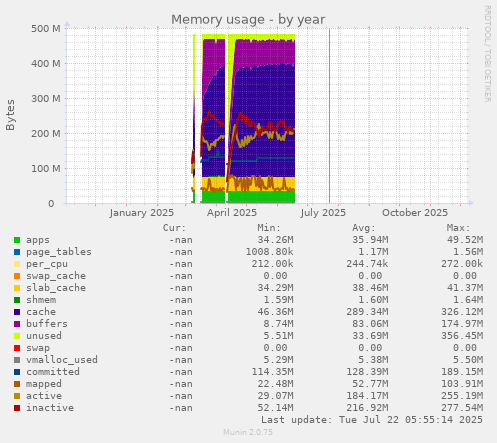Click the mapped max value 103.91M

(462, 384)
